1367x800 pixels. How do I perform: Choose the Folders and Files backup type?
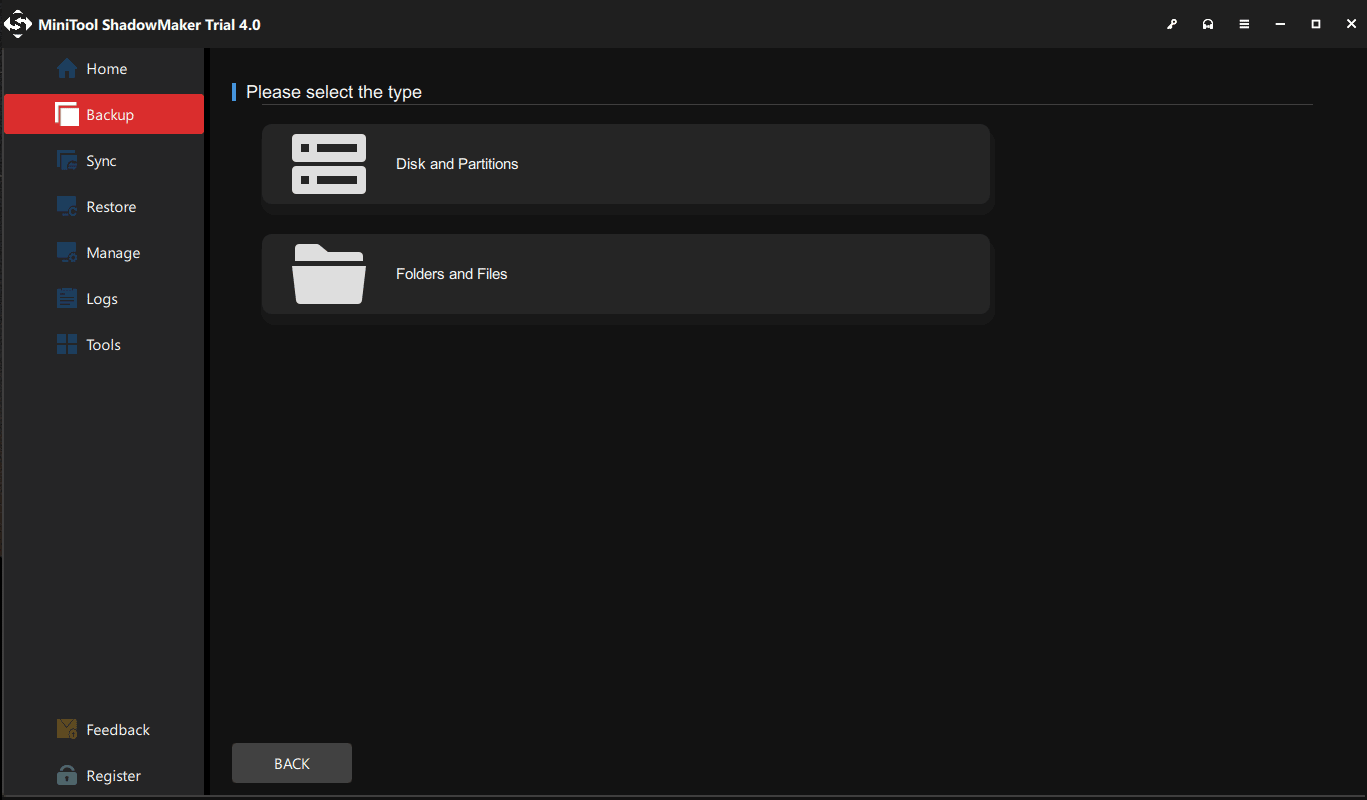[626, 274]
